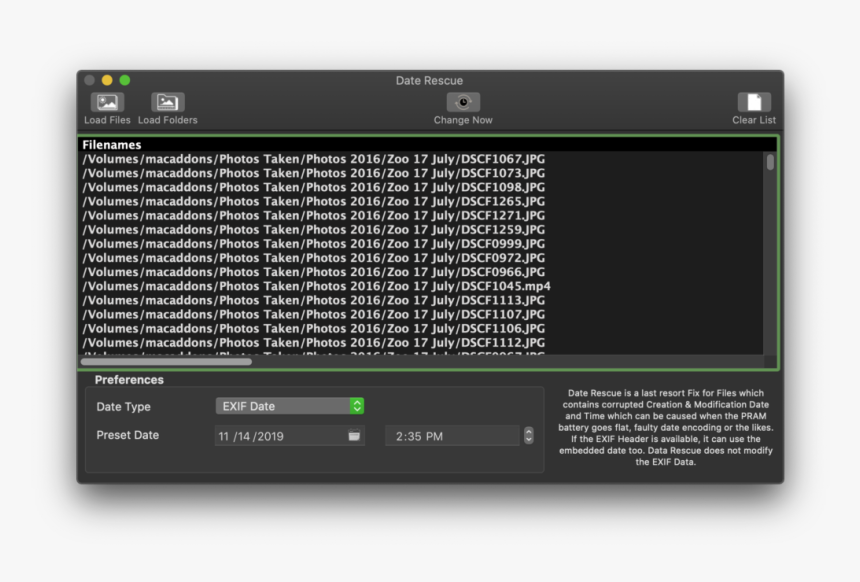The height and width of the screenshot is (582, 860).
Task: Select the row DSCF1067.JPG
Action: [421, 159]
